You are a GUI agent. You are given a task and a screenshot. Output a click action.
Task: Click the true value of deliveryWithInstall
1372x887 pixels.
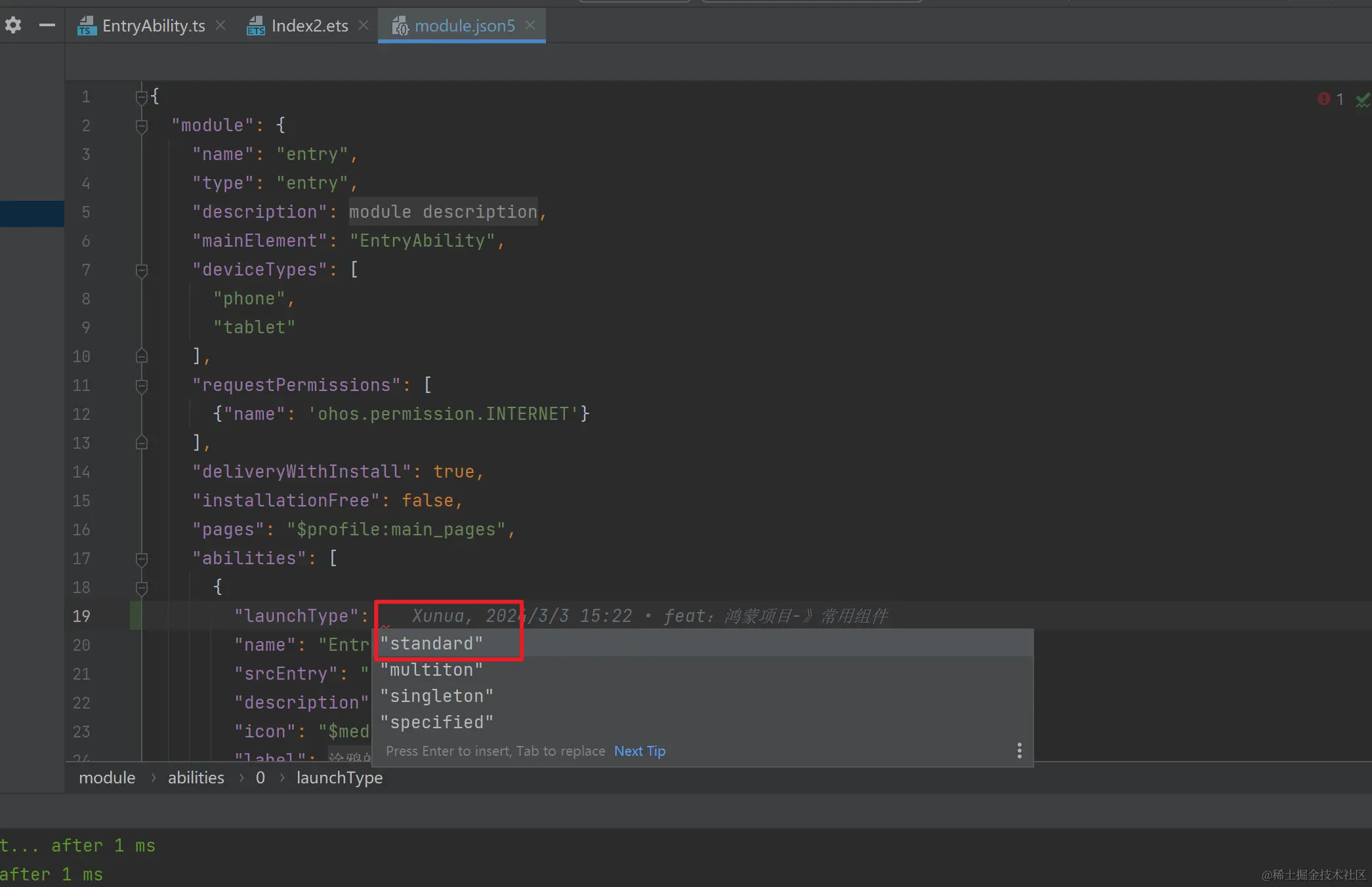(453, 472)
